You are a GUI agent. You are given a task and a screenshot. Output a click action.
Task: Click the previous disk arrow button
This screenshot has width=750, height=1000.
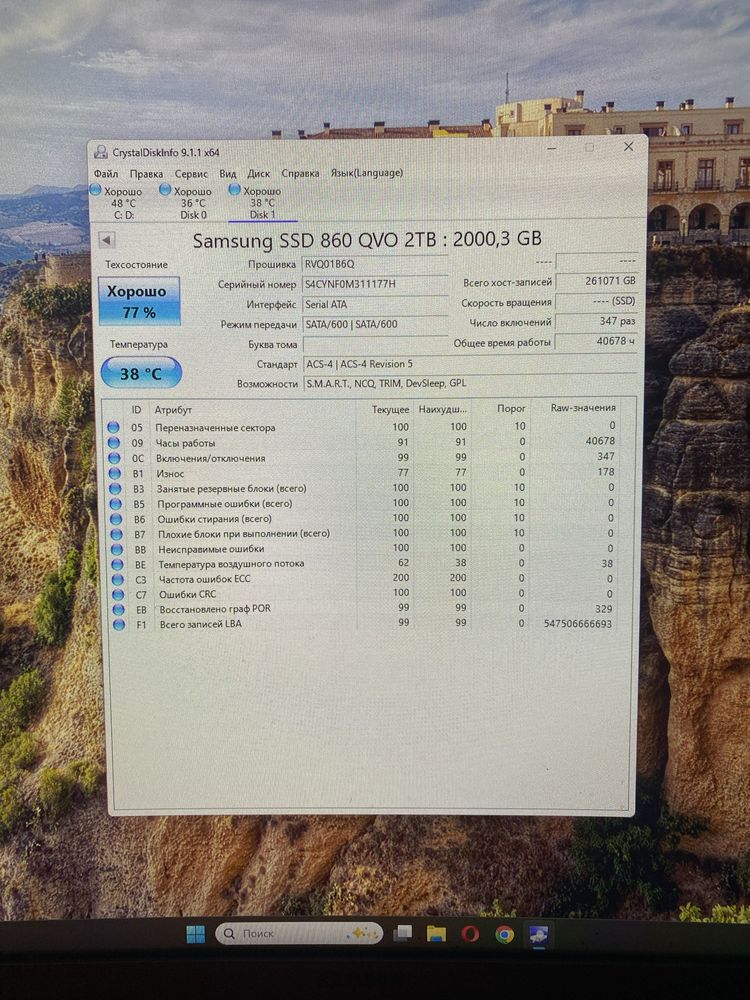[x=107, y=240]
